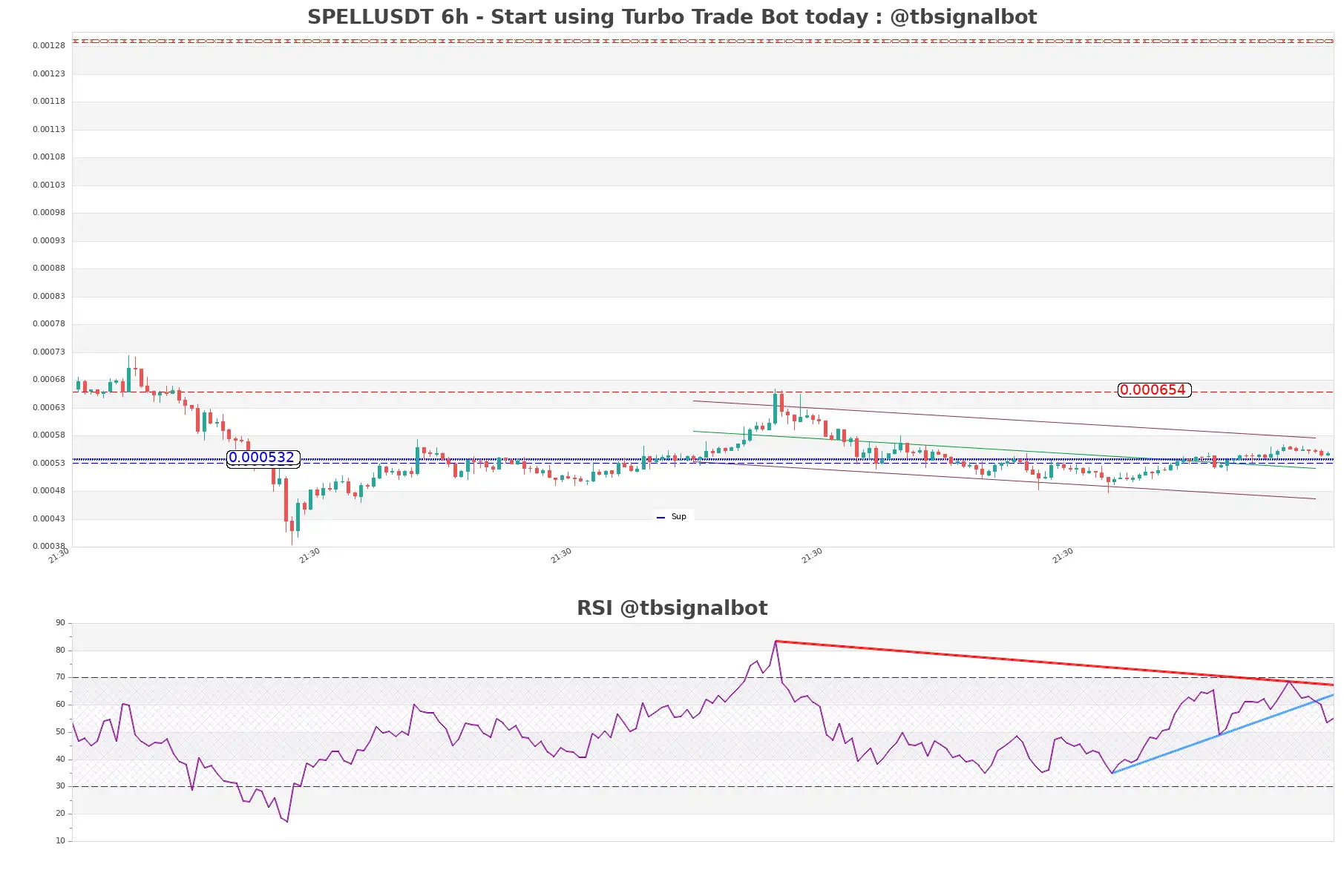Click the RSI 20 axis label
Screen dimensions: 1344x896
[x=61, y=814]
